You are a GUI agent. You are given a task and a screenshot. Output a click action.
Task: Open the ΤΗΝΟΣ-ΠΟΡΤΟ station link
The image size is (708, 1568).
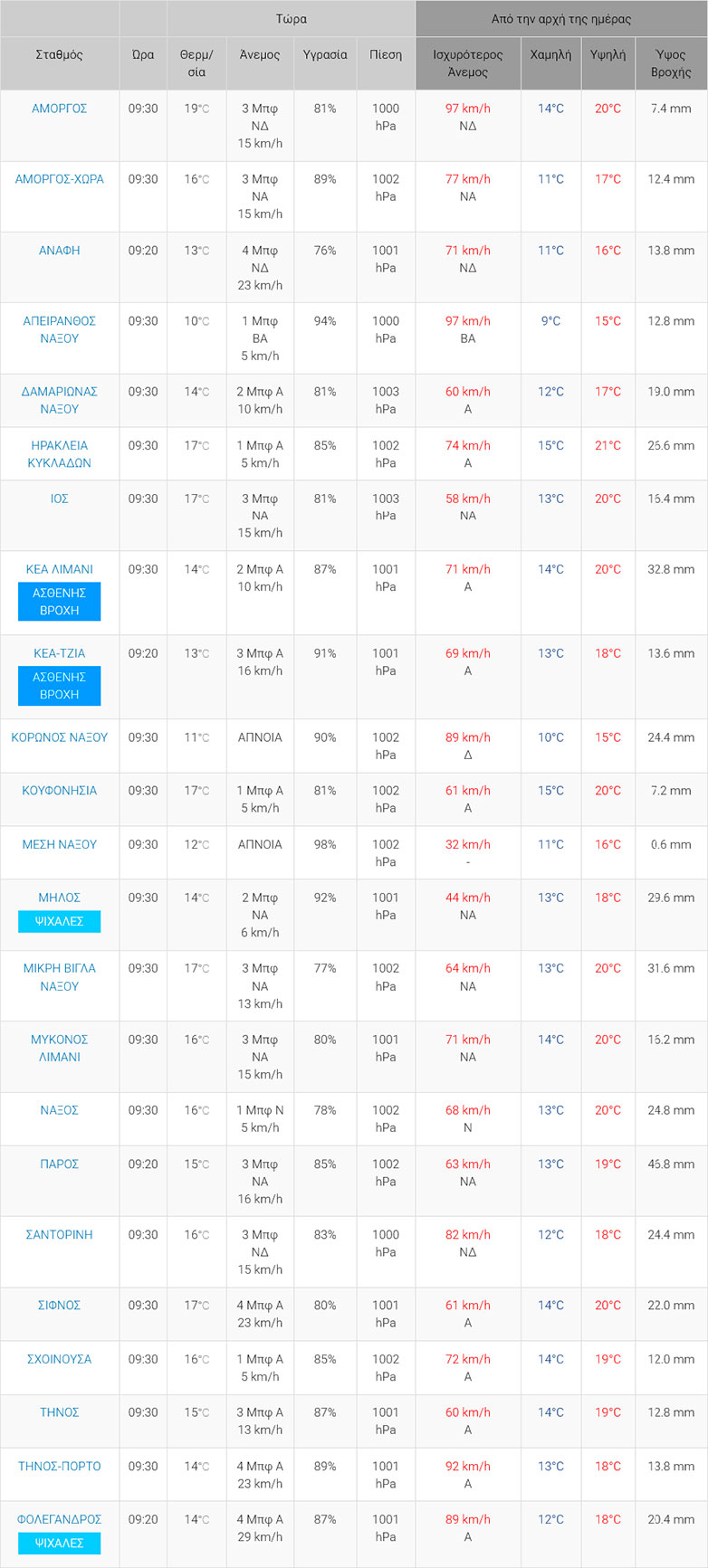[x=59, y=1466]
